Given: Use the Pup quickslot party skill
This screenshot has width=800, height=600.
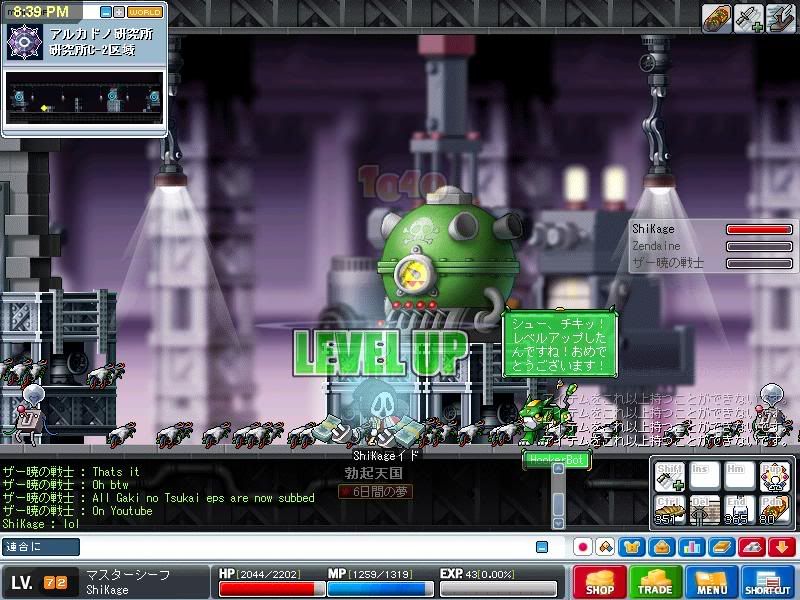Looking at the screenshot, I should pyautogui.click(x=774, y=477).
